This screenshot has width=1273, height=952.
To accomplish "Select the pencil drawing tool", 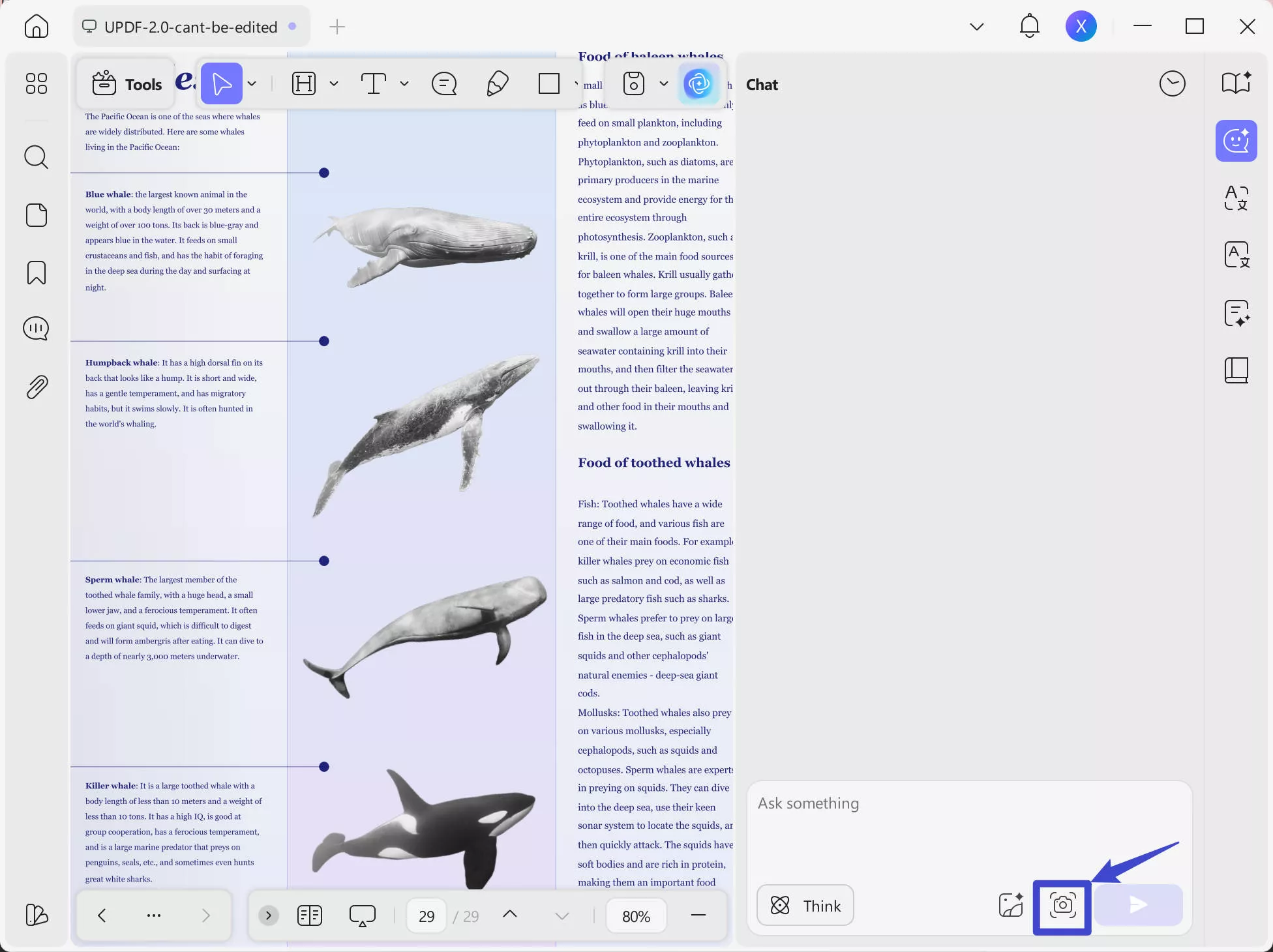I will click(498, 83).
